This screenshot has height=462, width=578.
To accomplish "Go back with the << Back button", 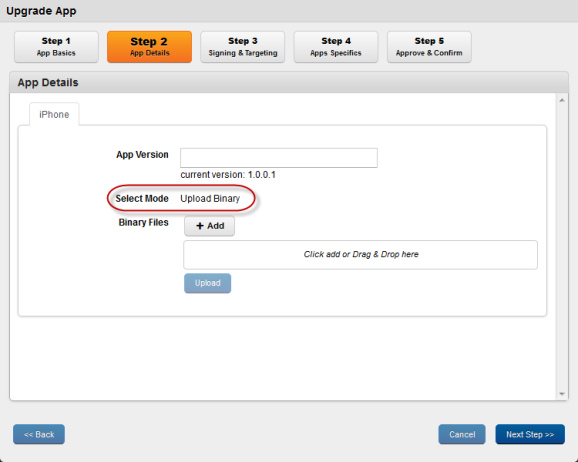I will (x=39, y=434).
